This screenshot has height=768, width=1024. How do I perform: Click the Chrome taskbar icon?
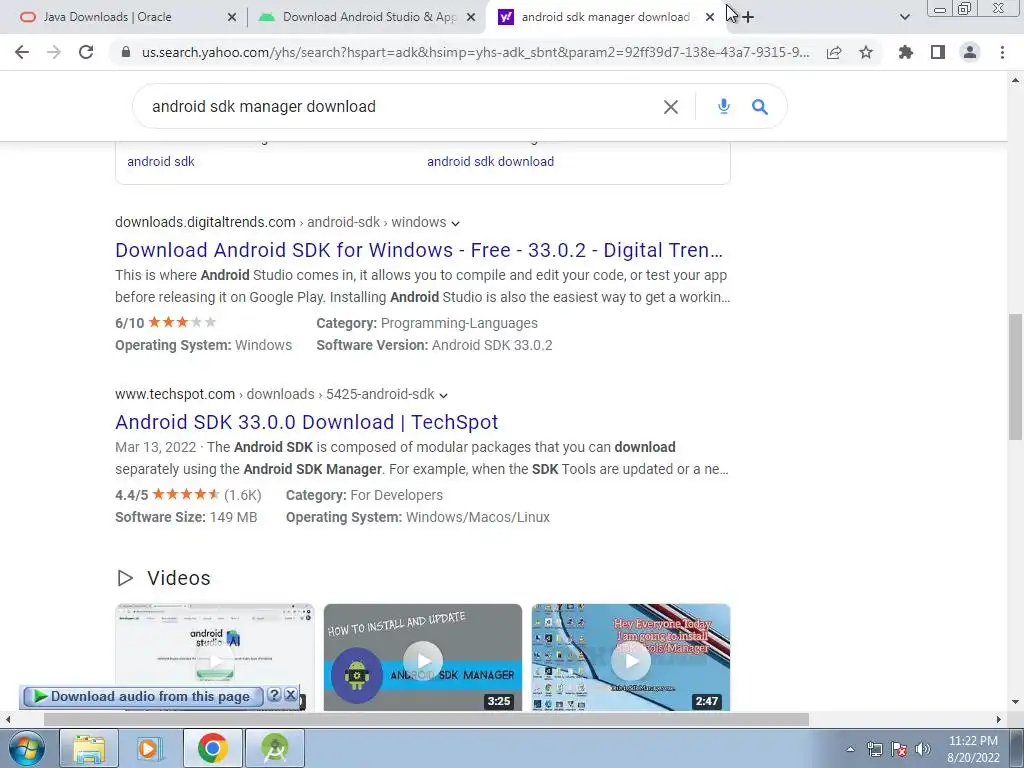tap(212, 748)
